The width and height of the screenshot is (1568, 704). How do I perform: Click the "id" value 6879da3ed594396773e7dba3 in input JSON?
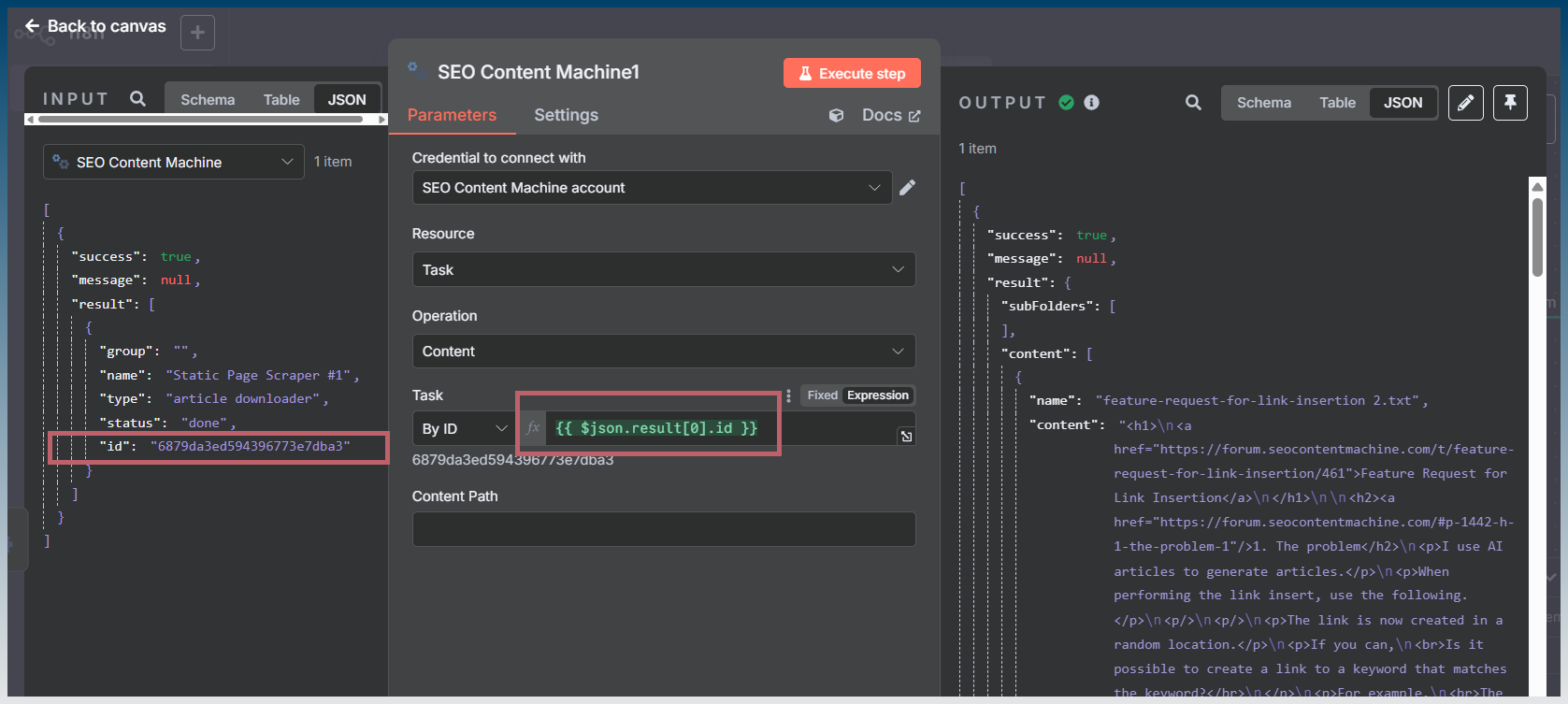pos(250,446)
